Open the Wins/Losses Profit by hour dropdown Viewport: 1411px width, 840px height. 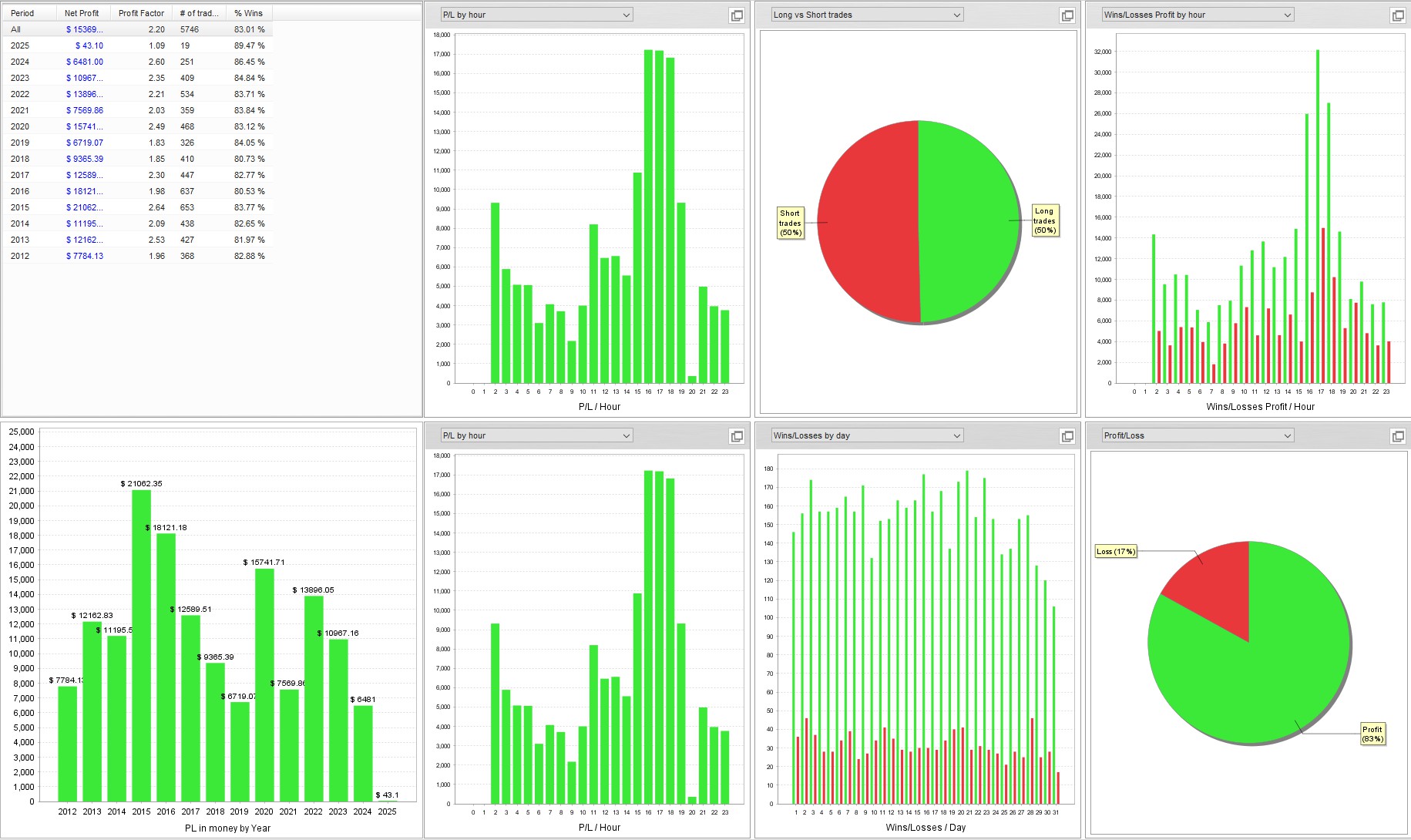point(1198,15)
